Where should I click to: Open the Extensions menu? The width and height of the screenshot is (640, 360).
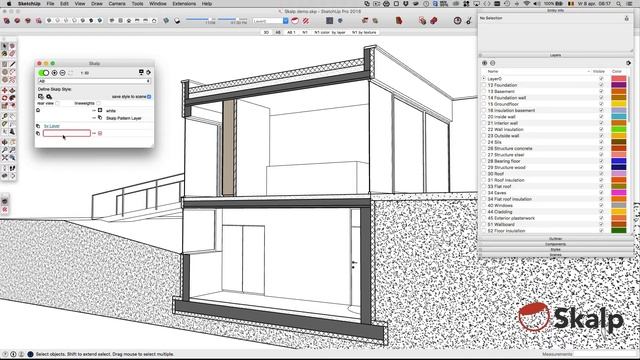coord(184,4)
